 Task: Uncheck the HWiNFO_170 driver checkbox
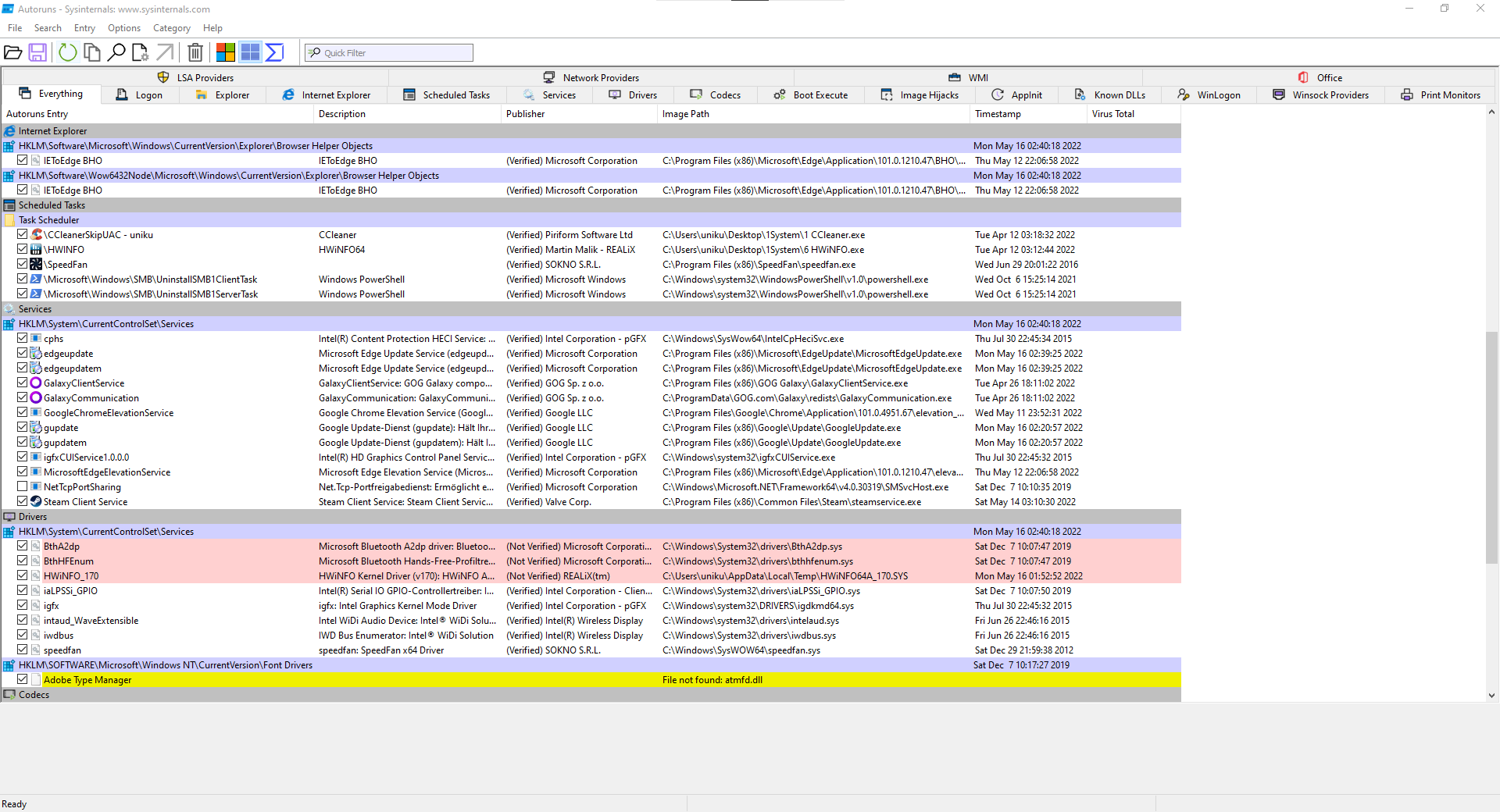point(23,575)
